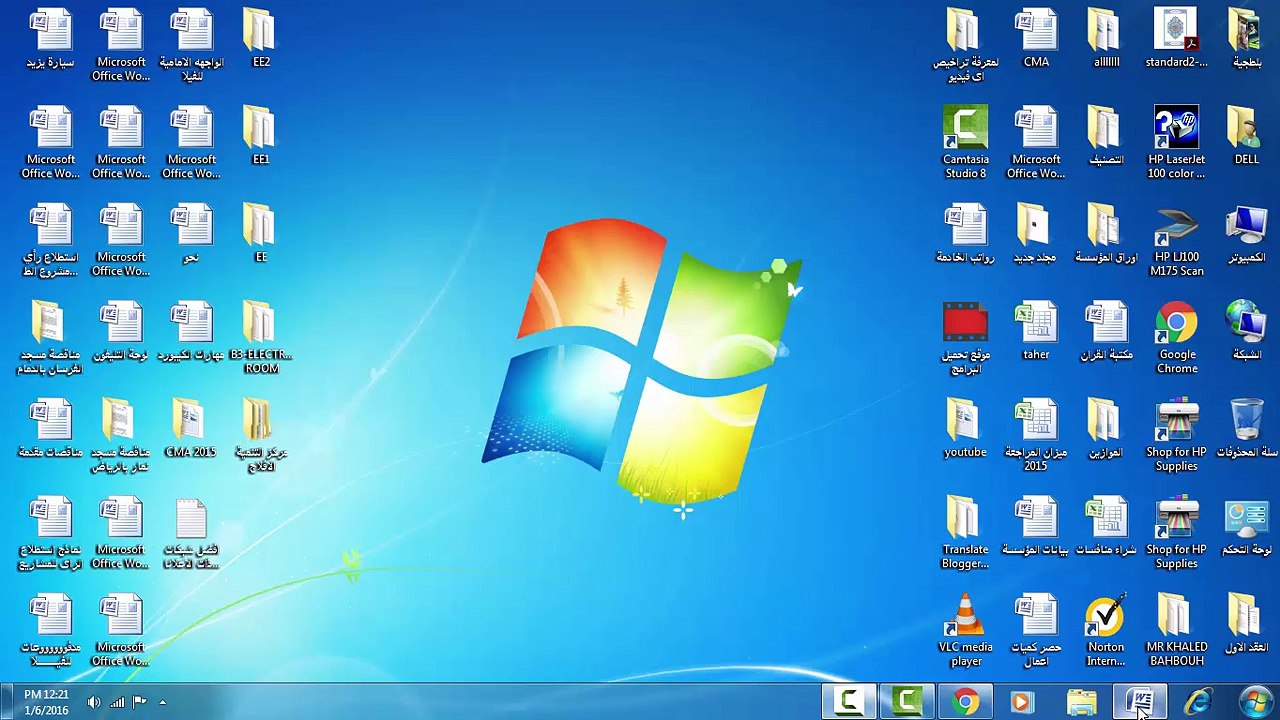Select the شراء مناقصات Excel file
The height and width of the screenshot is (720, 1280).
[1105, 527]
